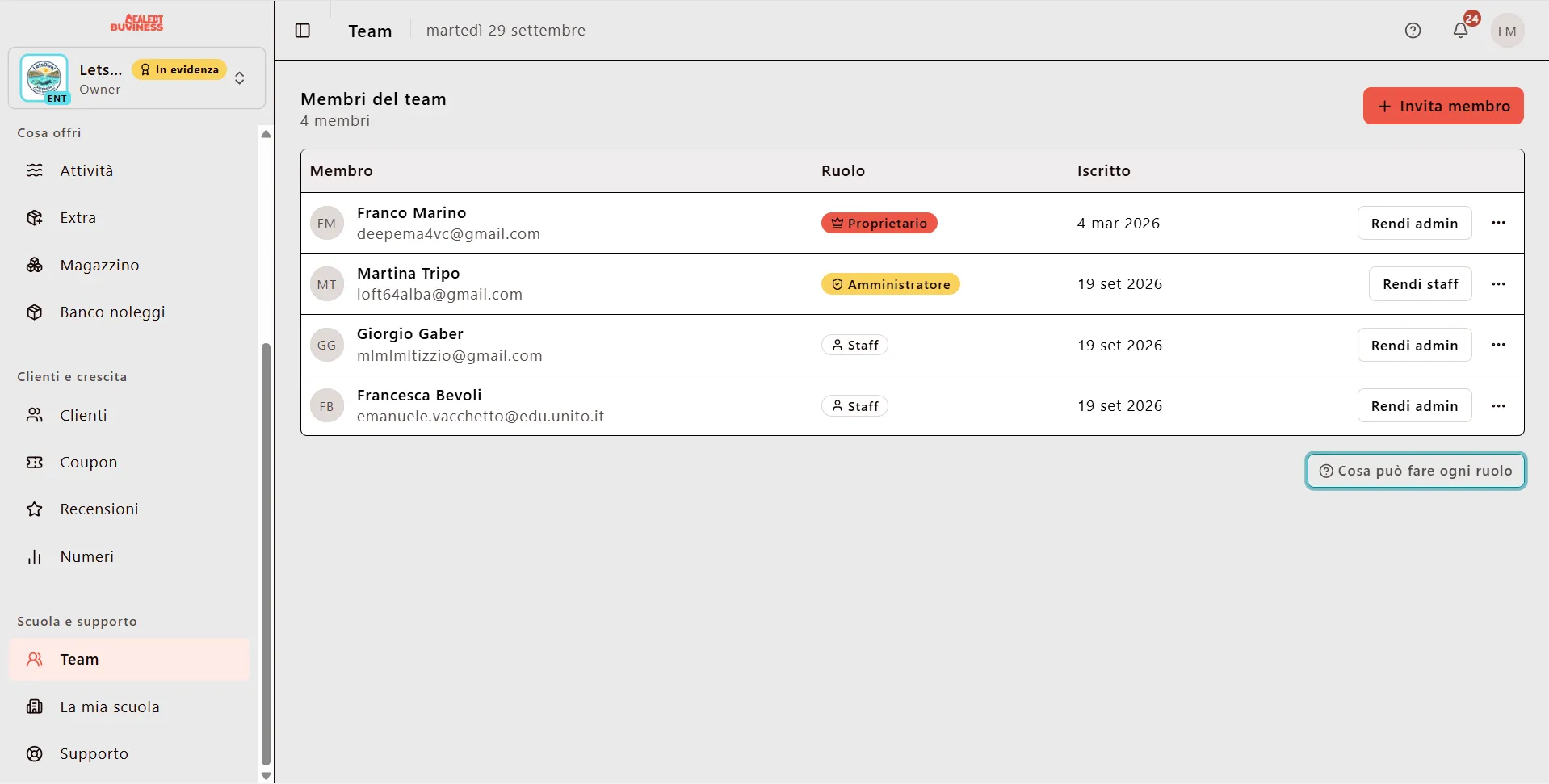Click the sidebar scrollbar thumb
The height and width of the screenshot is (784, 1549).
pyautogui.click(x=266, y=554)
